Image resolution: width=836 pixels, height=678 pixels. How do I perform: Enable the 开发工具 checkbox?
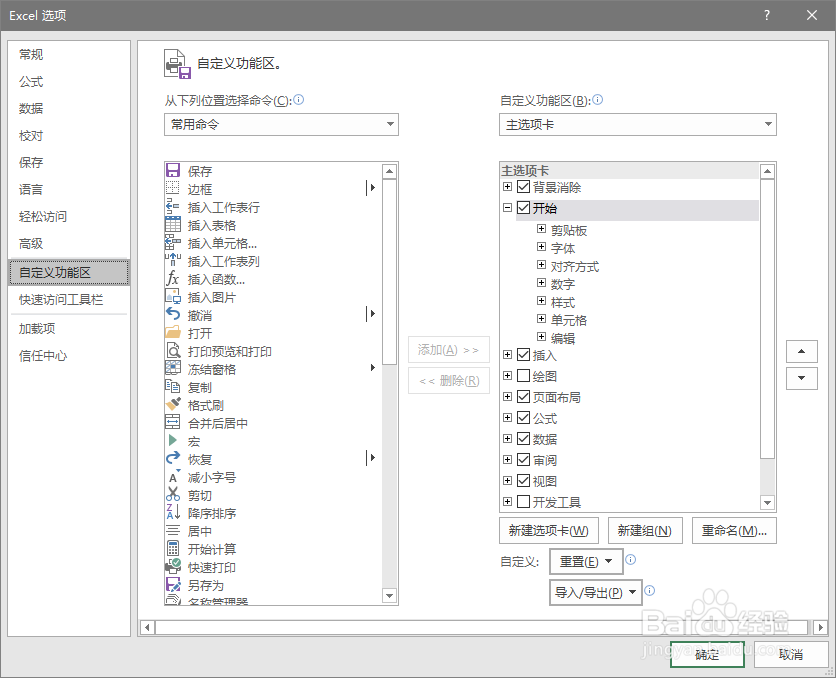tap(524, 502)
